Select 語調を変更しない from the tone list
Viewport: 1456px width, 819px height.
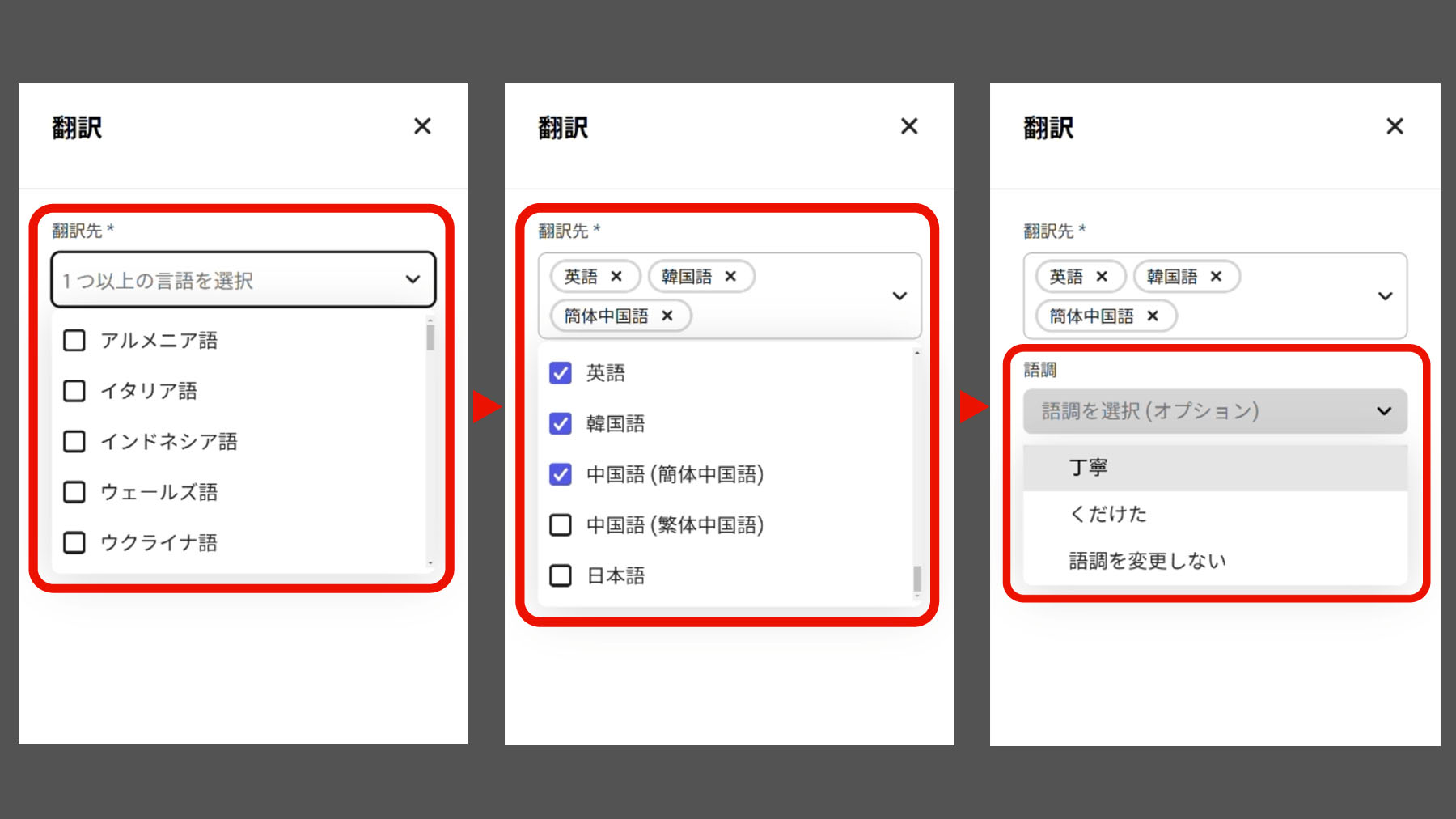tap(1215, 561)
